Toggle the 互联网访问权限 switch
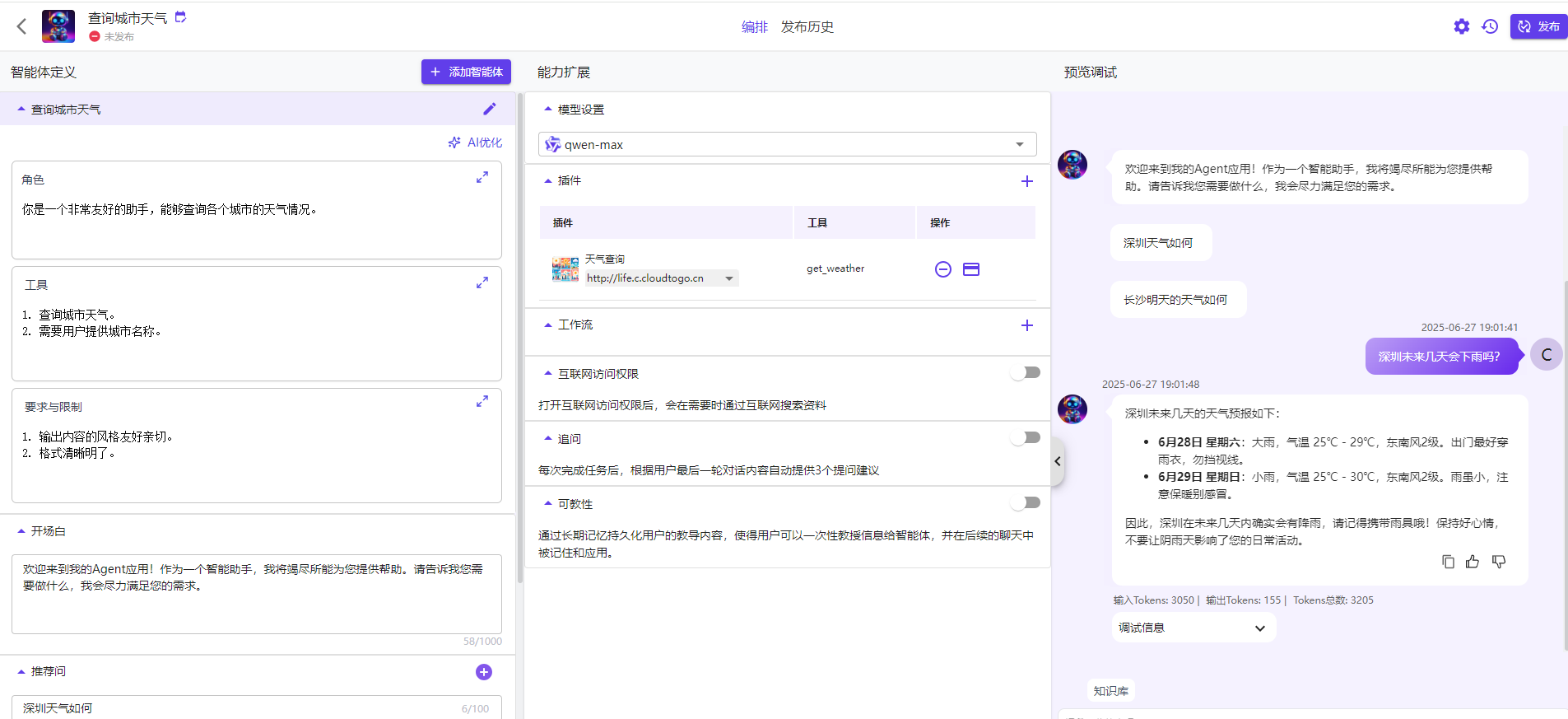 (x=1026, y=372)
